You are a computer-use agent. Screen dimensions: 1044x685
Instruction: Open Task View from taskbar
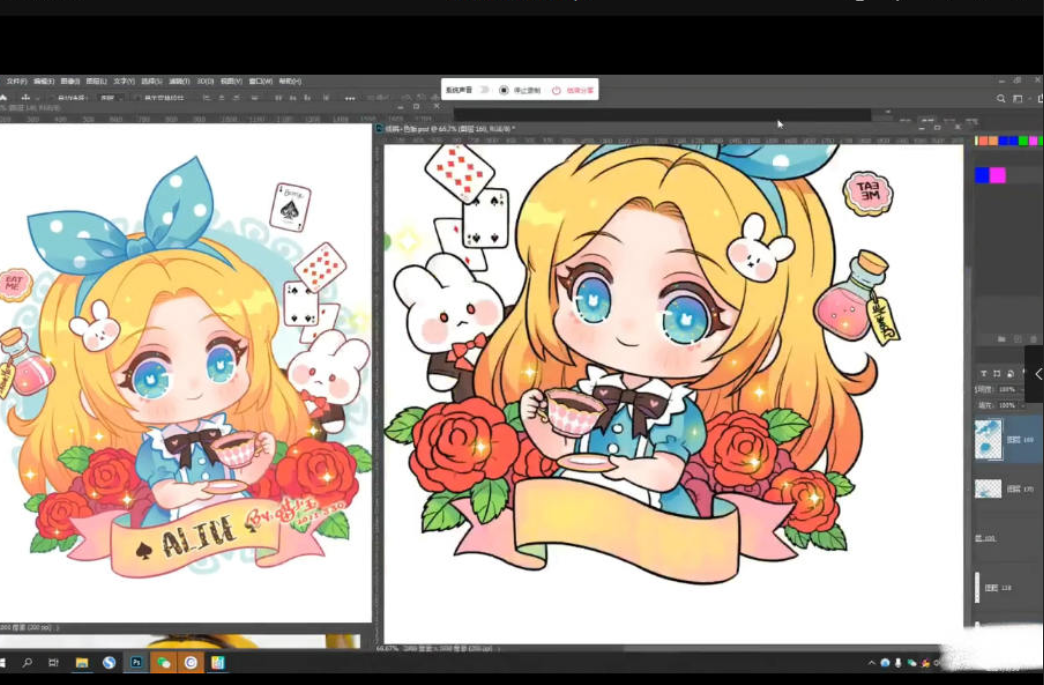54,662
